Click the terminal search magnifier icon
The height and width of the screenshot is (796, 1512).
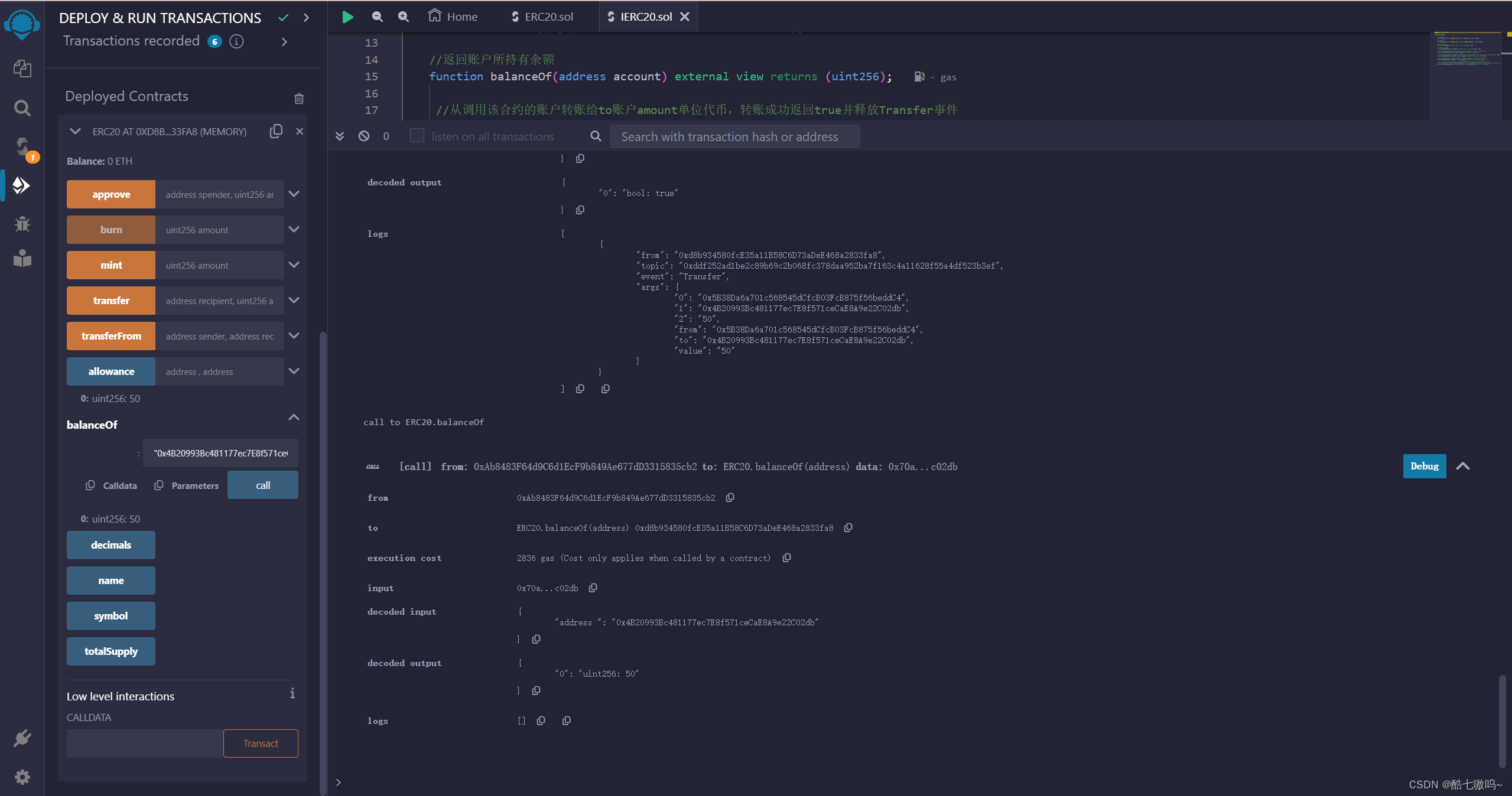(596, 136)
